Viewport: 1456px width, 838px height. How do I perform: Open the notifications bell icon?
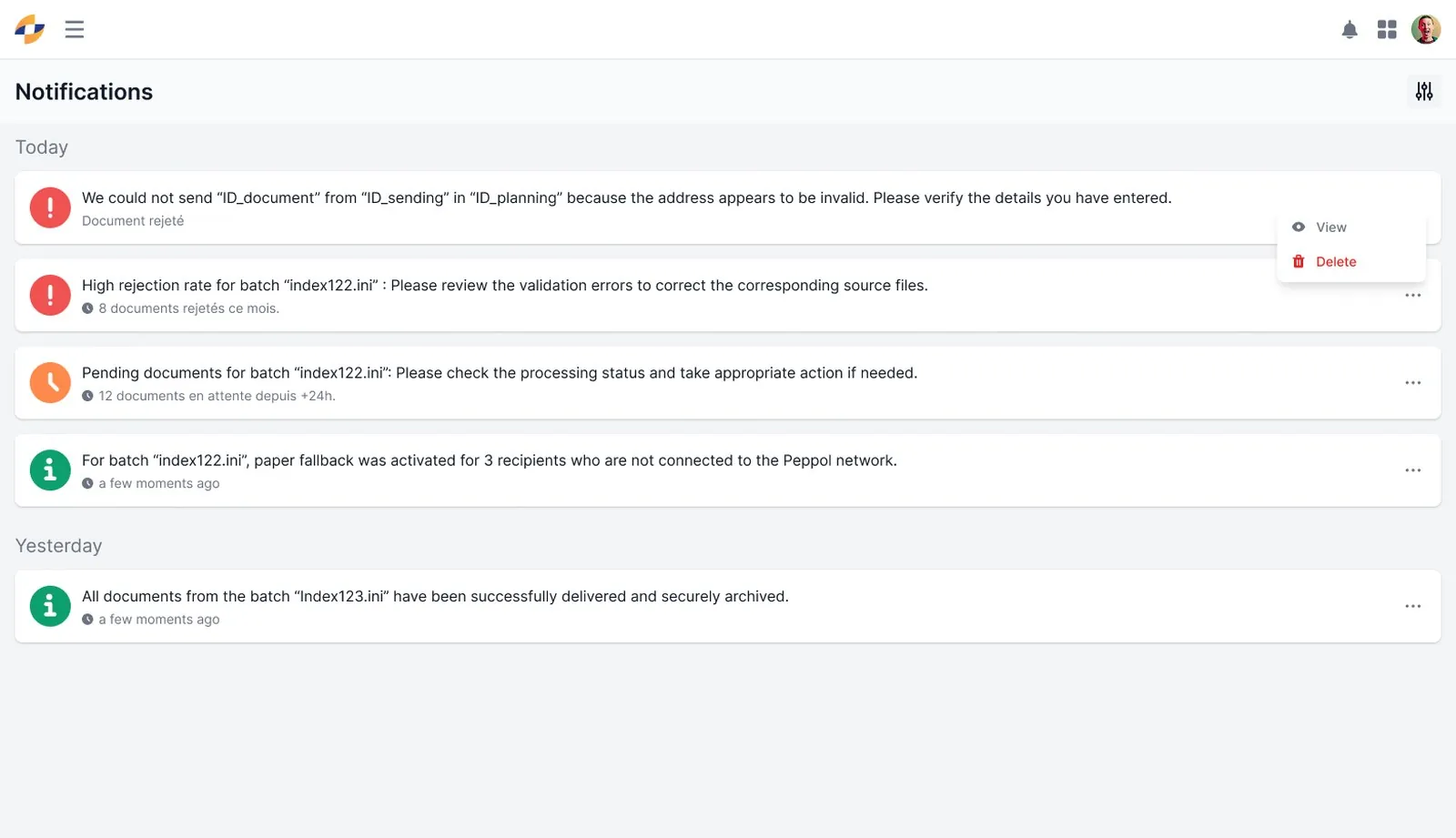pyautogui.click(x=1350, y=30)
